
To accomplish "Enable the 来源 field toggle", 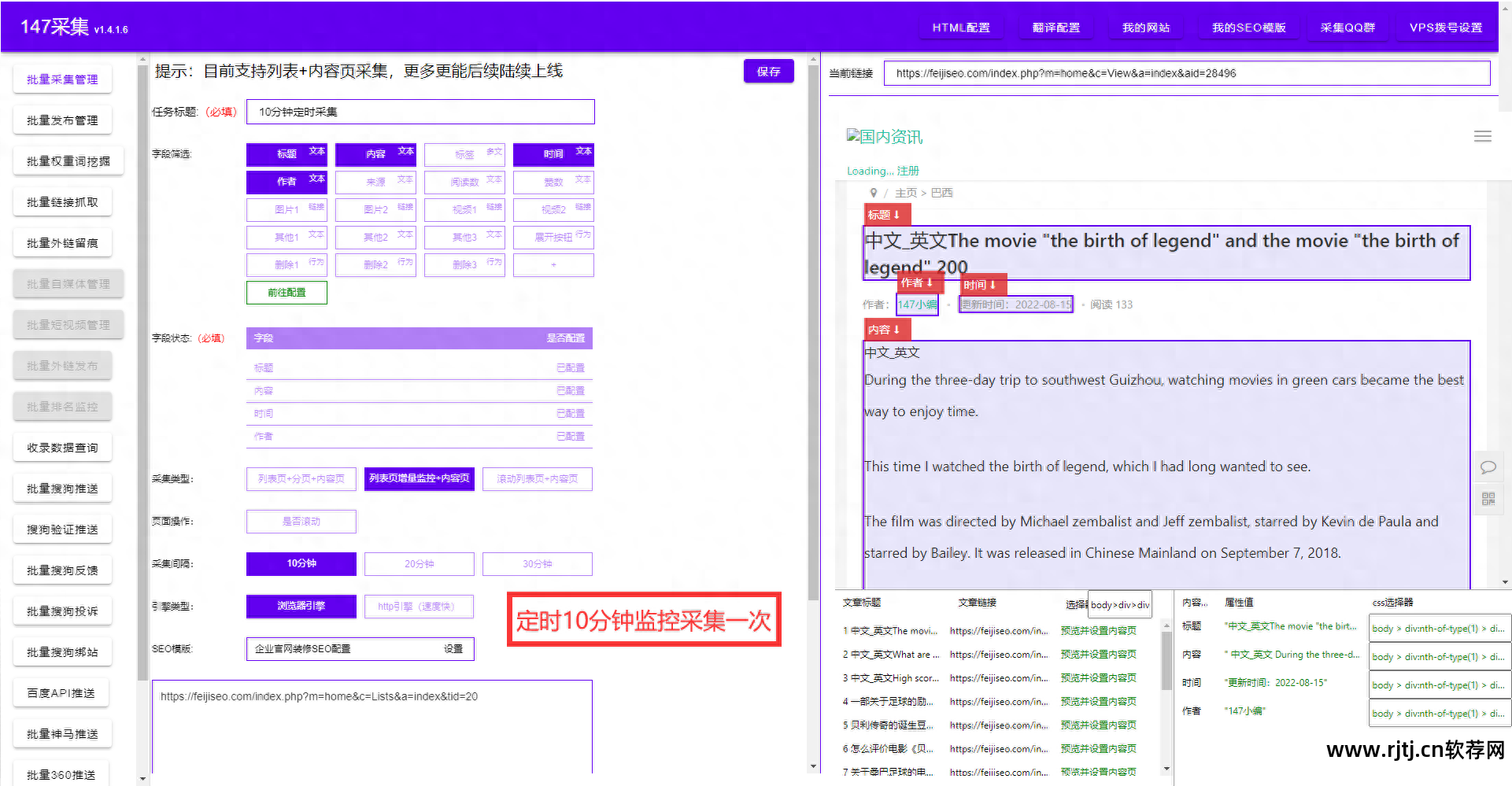I will tap(375, 182).
